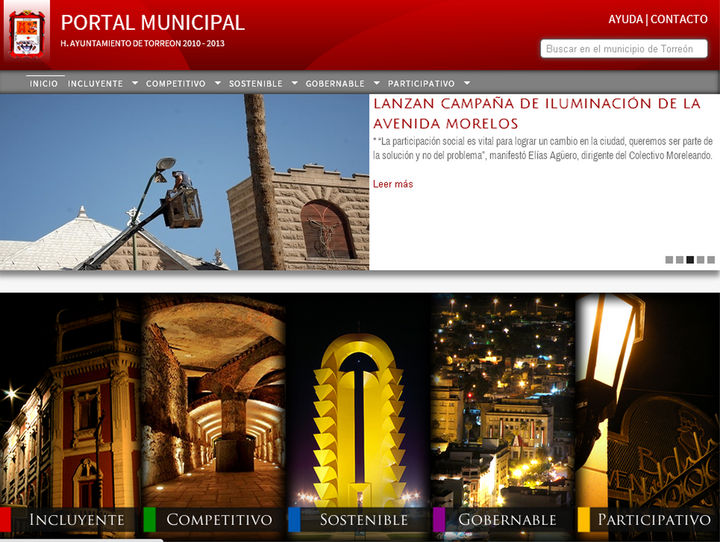
Task: Open the Avenida Morelos lighting campaign headline
Action: click(x=536, y=113)
